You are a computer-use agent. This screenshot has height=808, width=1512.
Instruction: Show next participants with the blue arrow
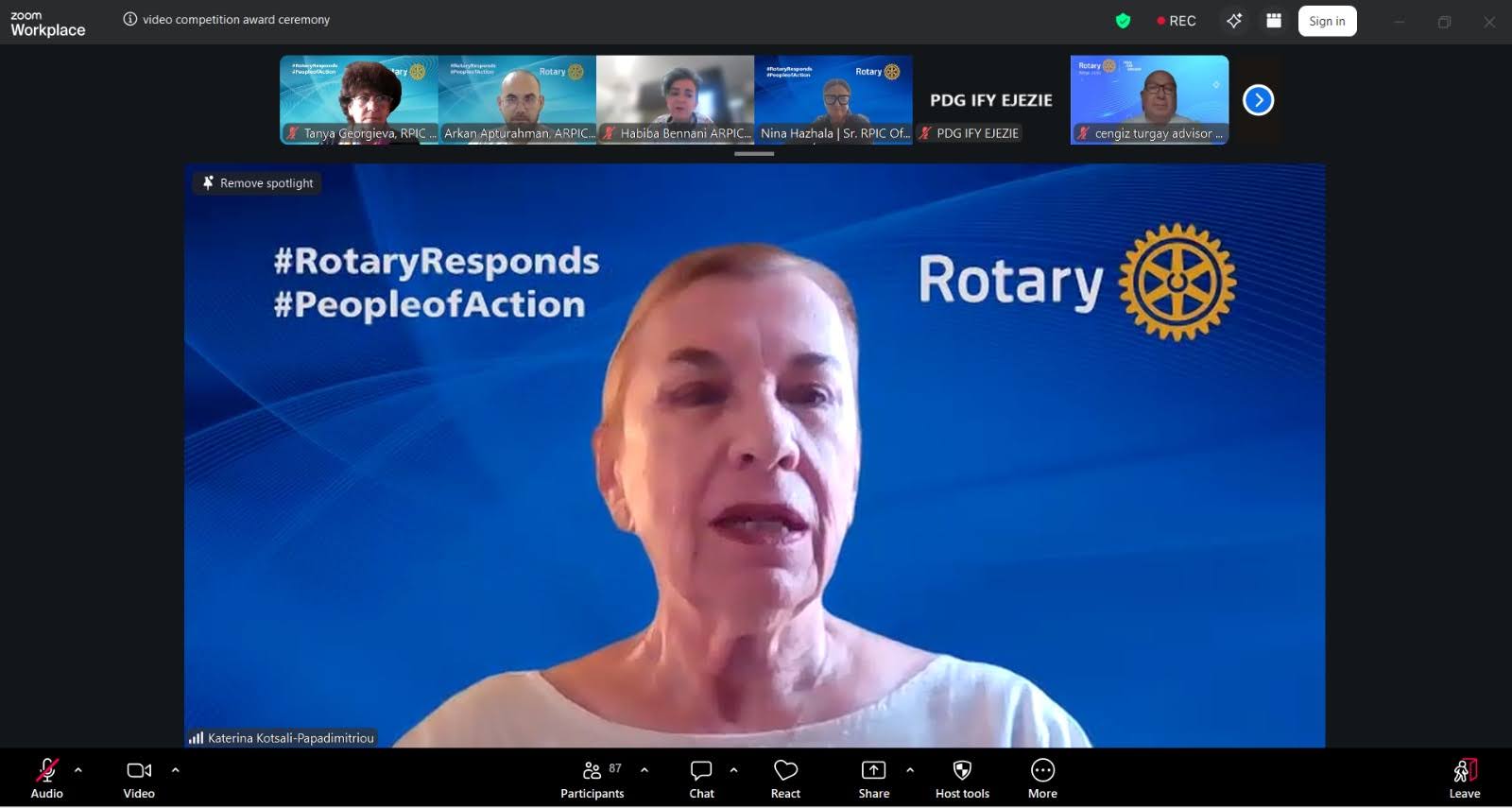click(1258, 100)
